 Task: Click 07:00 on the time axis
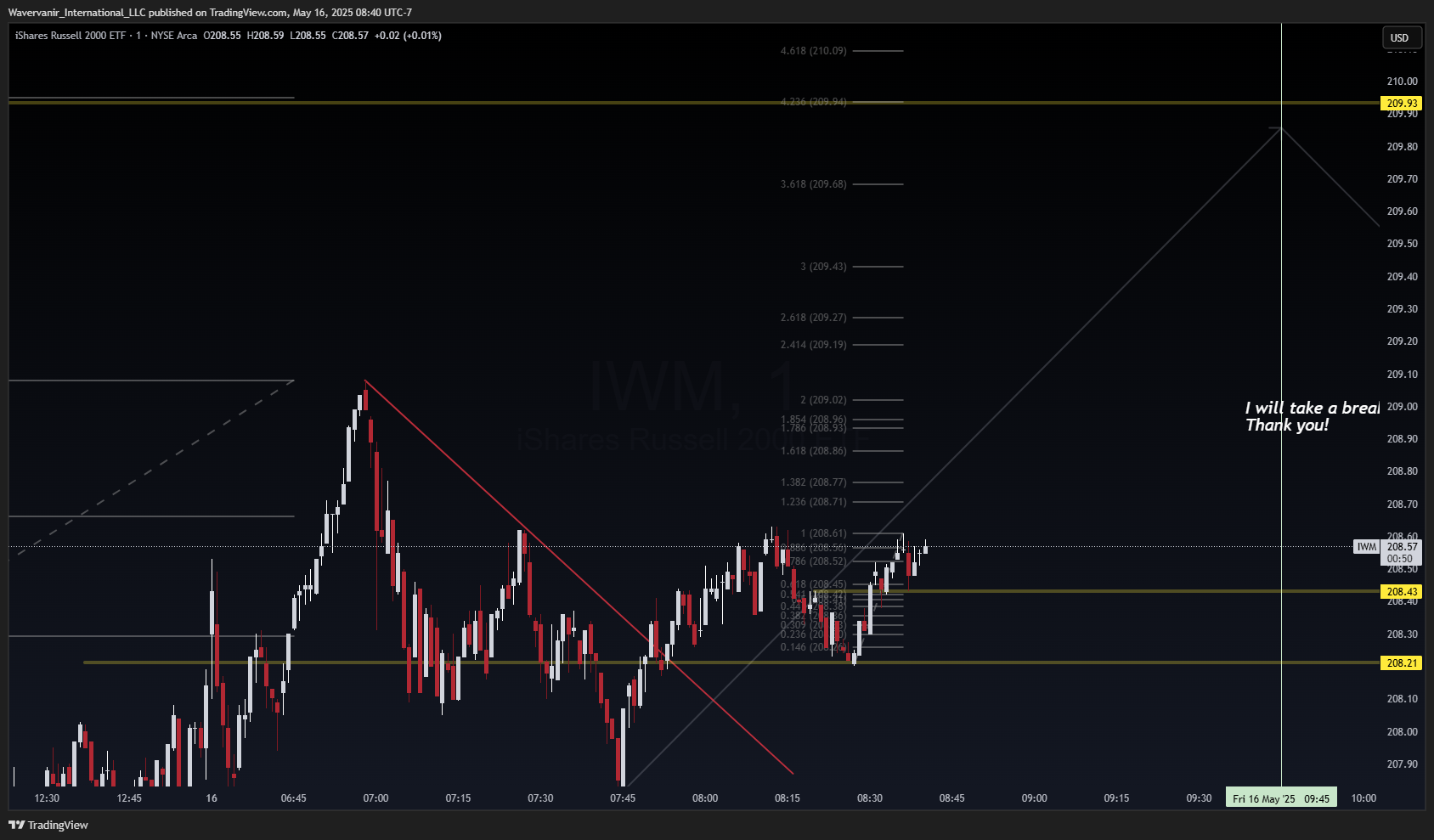tap(375, 798)
